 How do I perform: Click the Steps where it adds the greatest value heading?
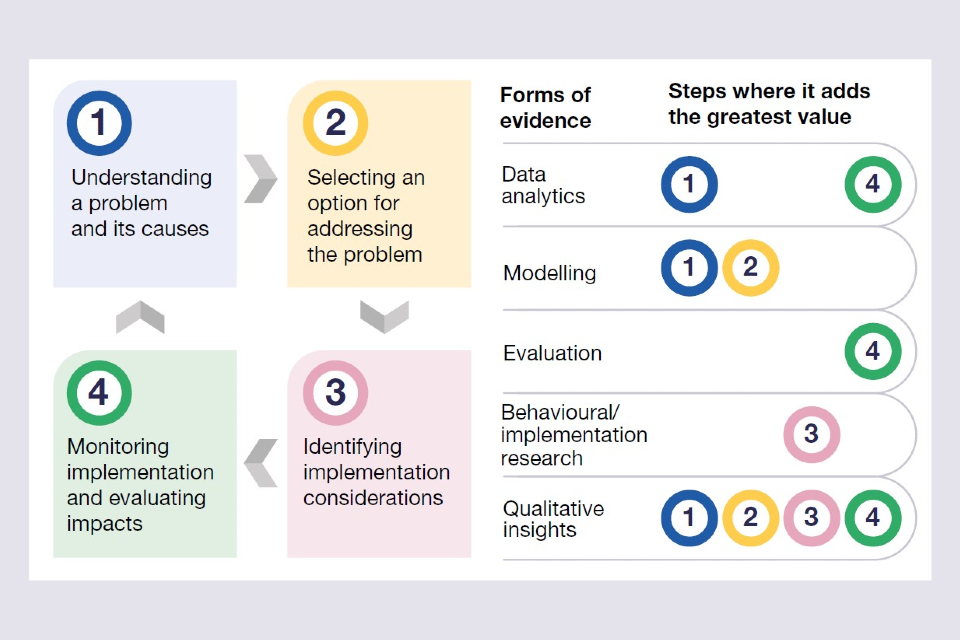769,104
